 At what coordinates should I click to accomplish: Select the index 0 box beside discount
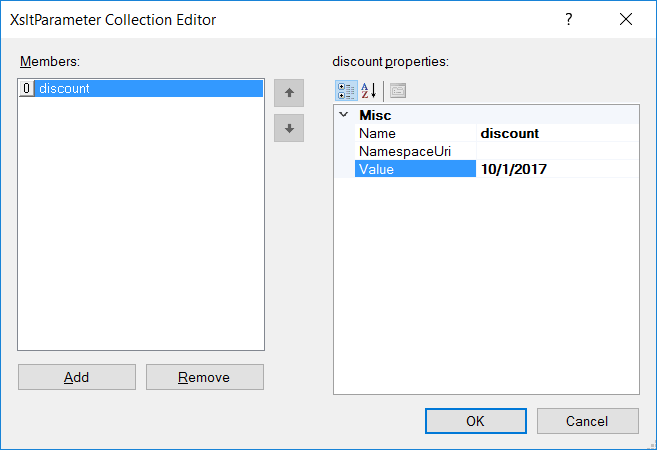(x=26, y=88)
